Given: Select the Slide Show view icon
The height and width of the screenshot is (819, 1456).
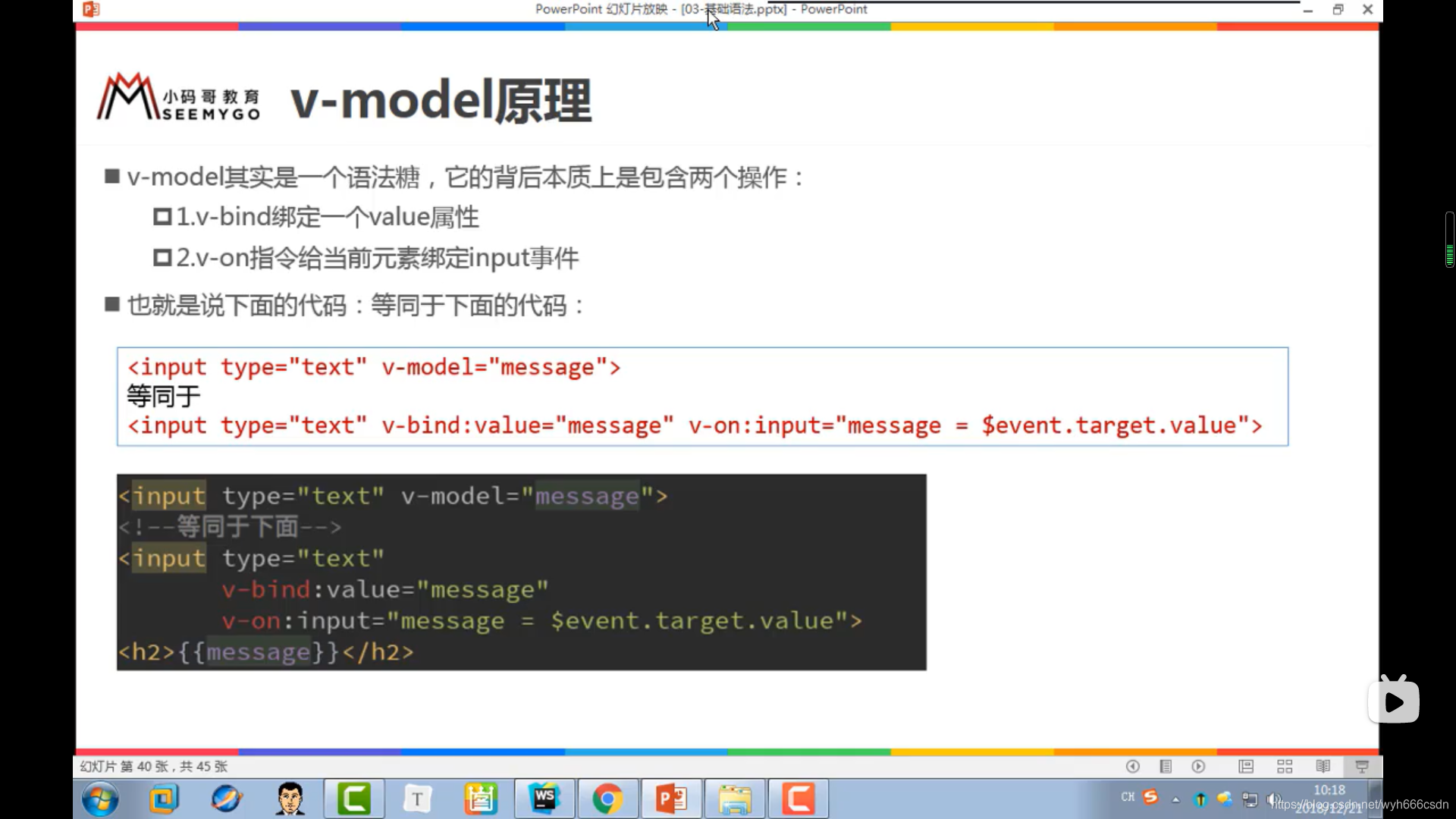Looking at the screenshot, I should coord(1362,767).
